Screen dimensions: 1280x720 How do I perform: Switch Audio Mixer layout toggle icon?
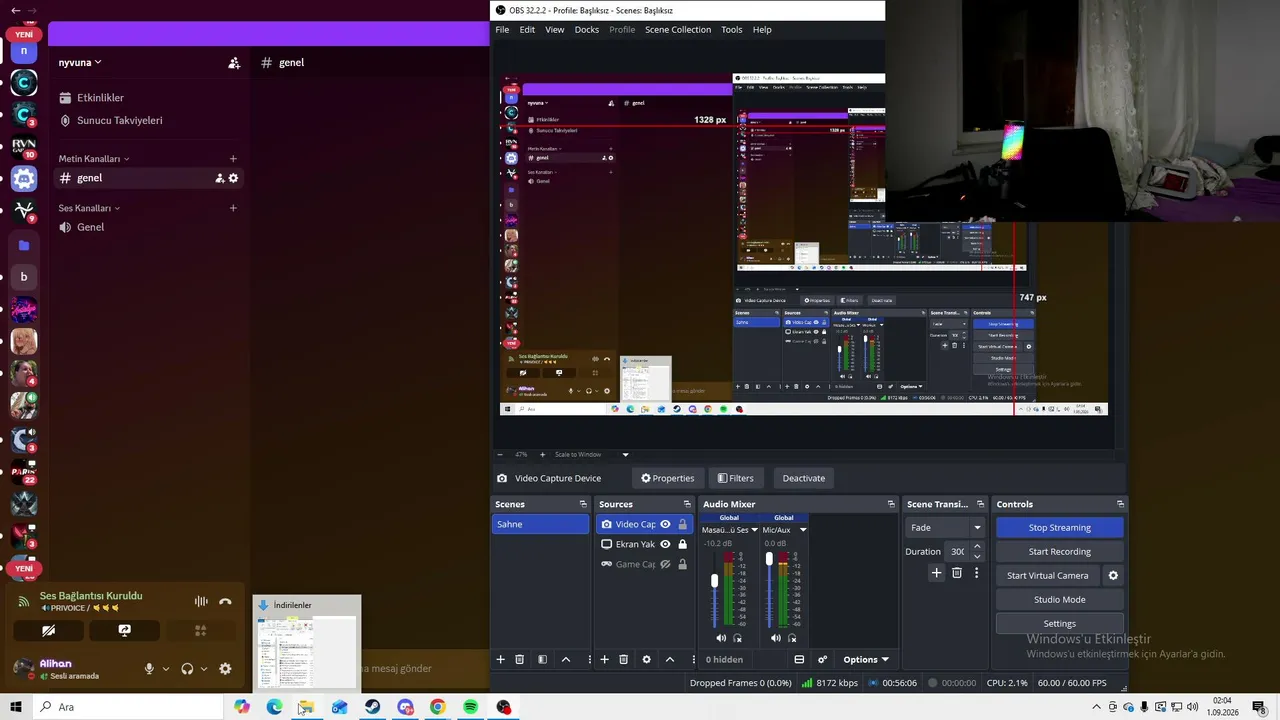(799, 659)
